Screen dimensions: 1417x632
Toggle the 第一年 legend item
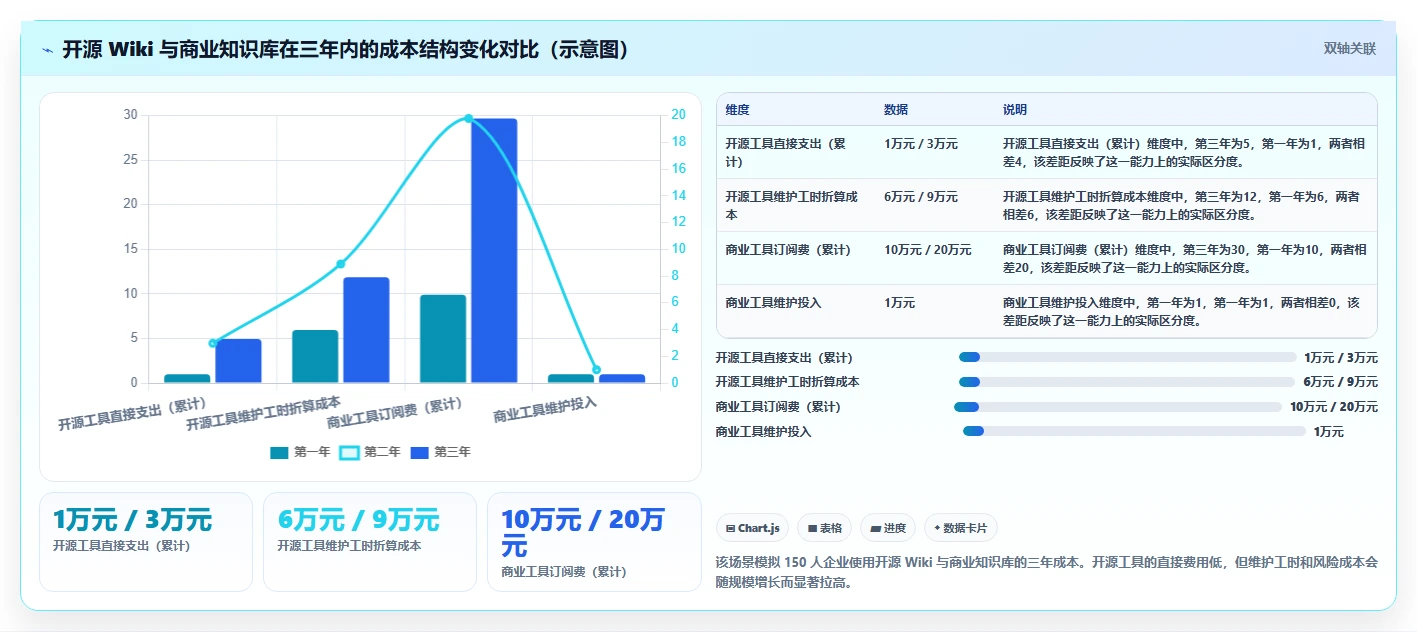pyautogui.click(x=300, y=452)
